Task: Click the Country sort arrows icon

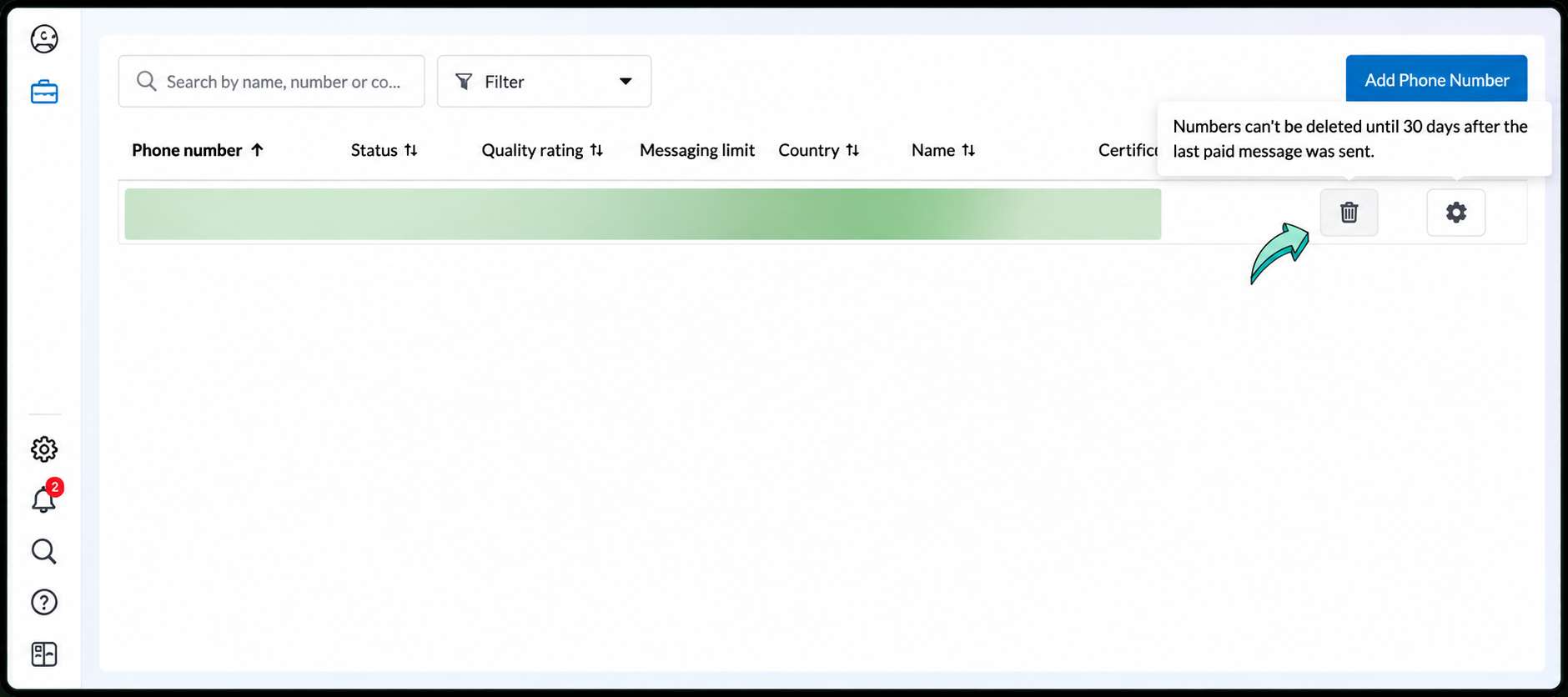Action: (852, 150)
